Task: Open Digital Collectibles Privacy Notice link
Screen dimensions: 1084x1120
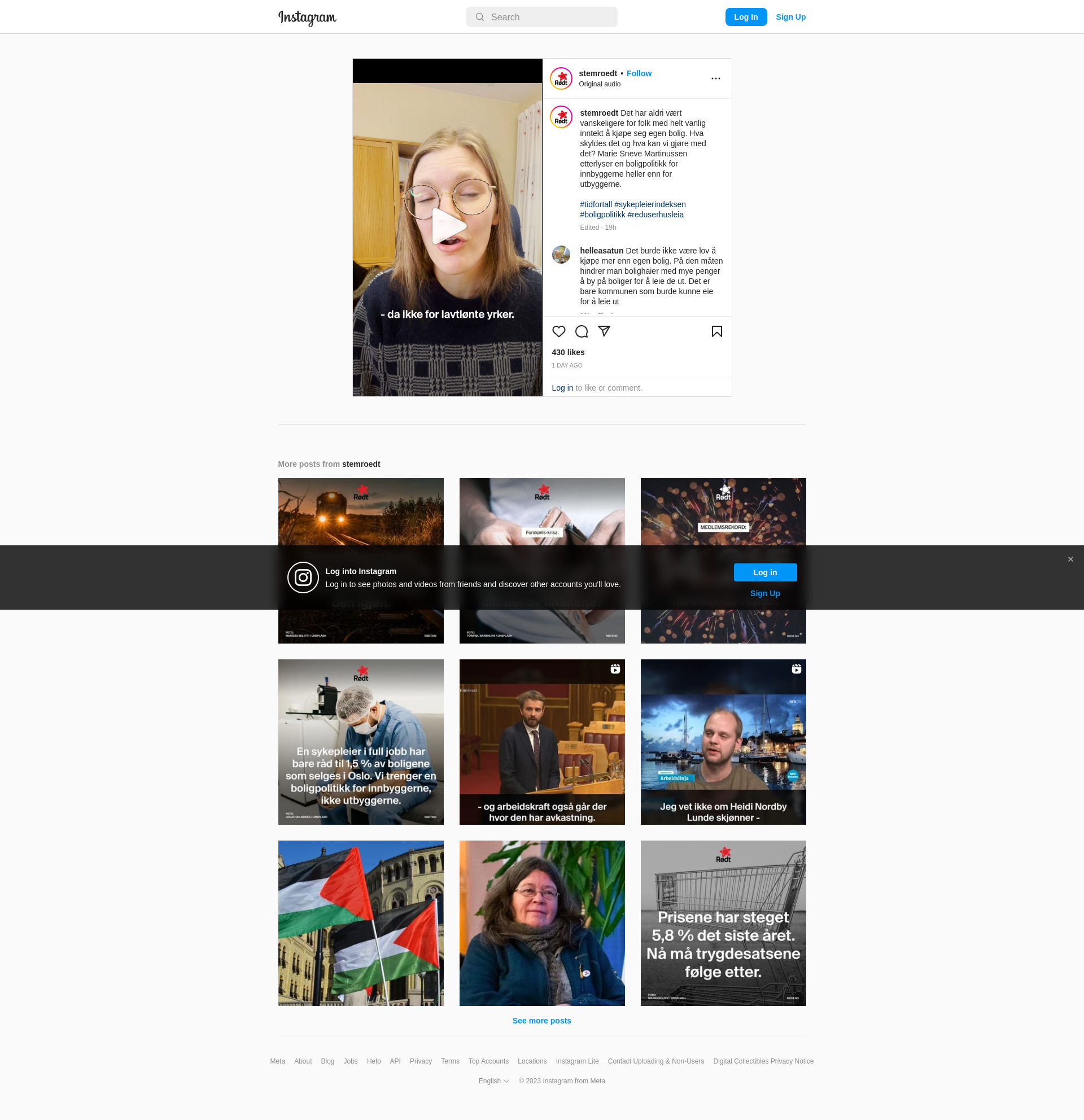Action: 763,1061
